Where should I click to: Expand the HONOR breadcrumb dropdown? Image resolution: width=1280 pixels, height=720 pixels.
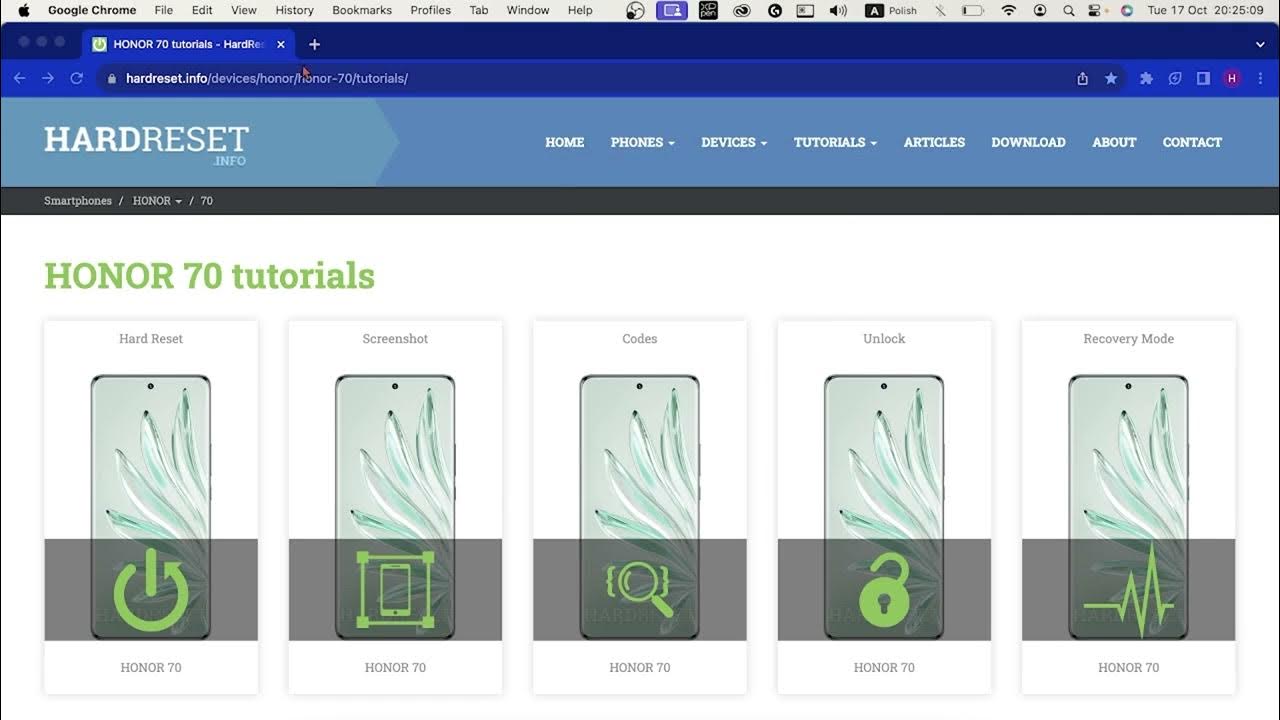point(157,201)
